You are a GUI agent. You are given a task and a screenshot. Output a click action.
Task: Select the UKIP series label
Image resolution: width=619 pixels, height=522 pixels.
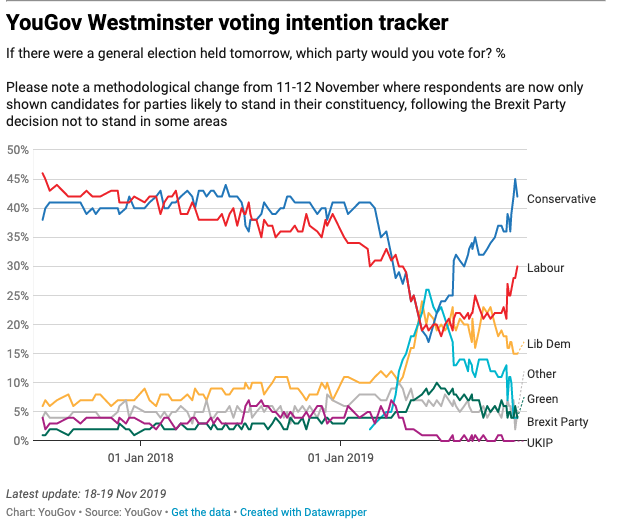[540, 443]
